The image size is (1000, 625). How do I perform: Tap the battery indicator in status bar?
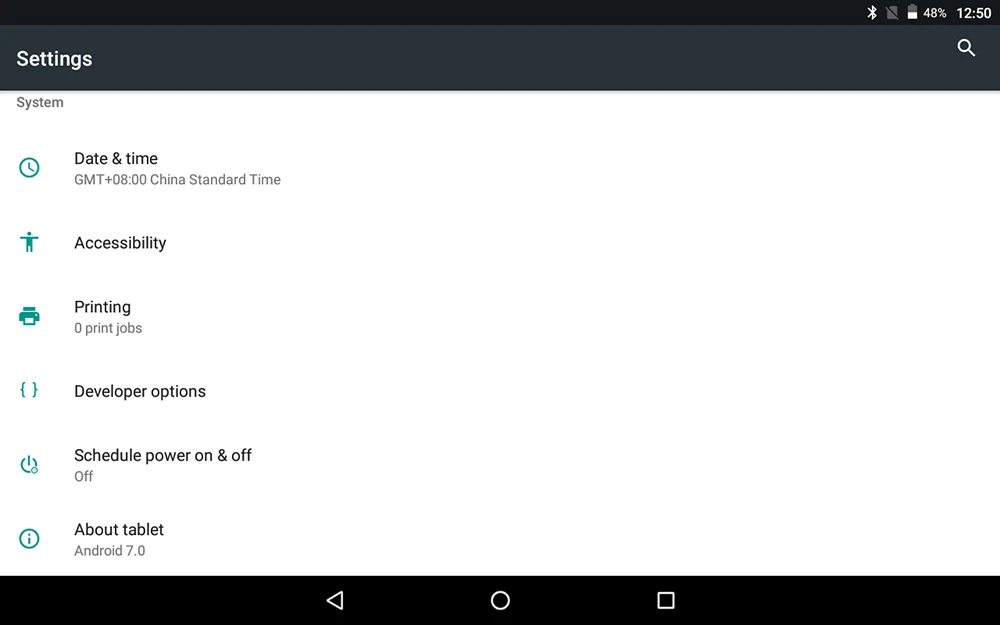[x=912, y=13]
